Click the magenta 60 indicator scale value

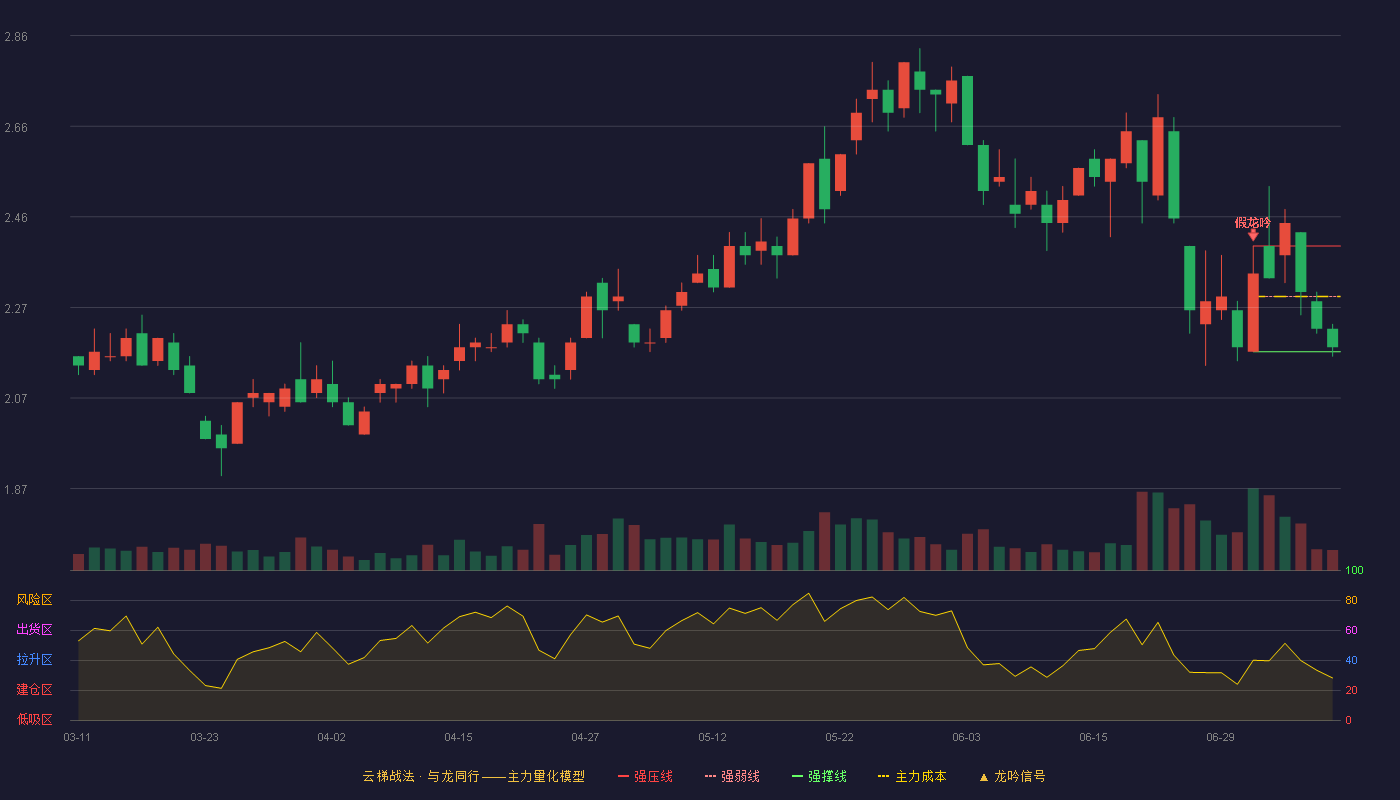point(1351,631)
